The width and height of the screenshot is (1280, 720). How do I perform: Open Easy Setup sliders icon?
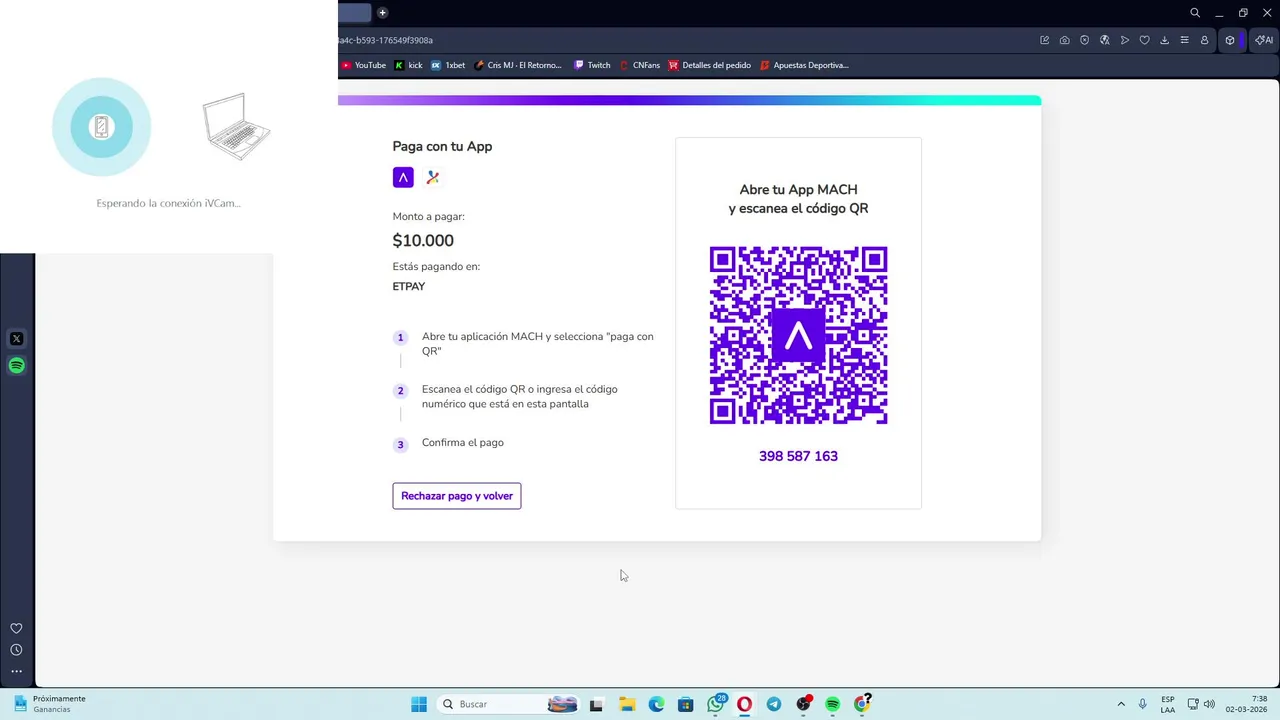[x=1185, y=40]
